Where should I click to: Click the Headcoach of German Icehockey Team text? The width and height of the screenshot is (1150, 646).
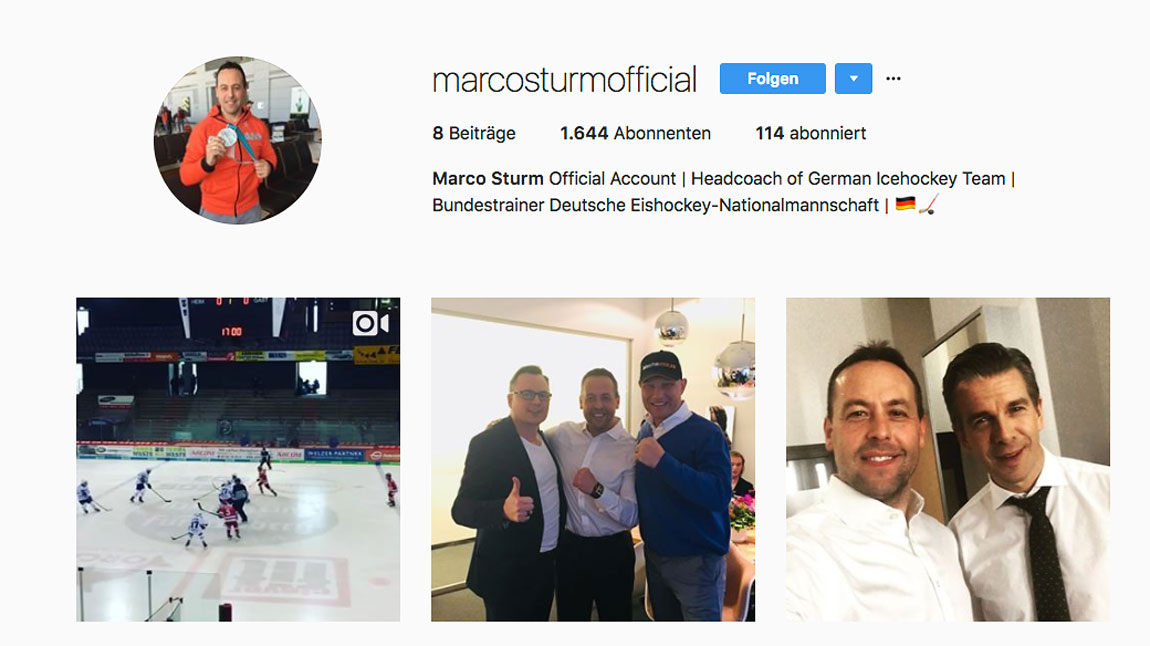(x=848, y=179)
